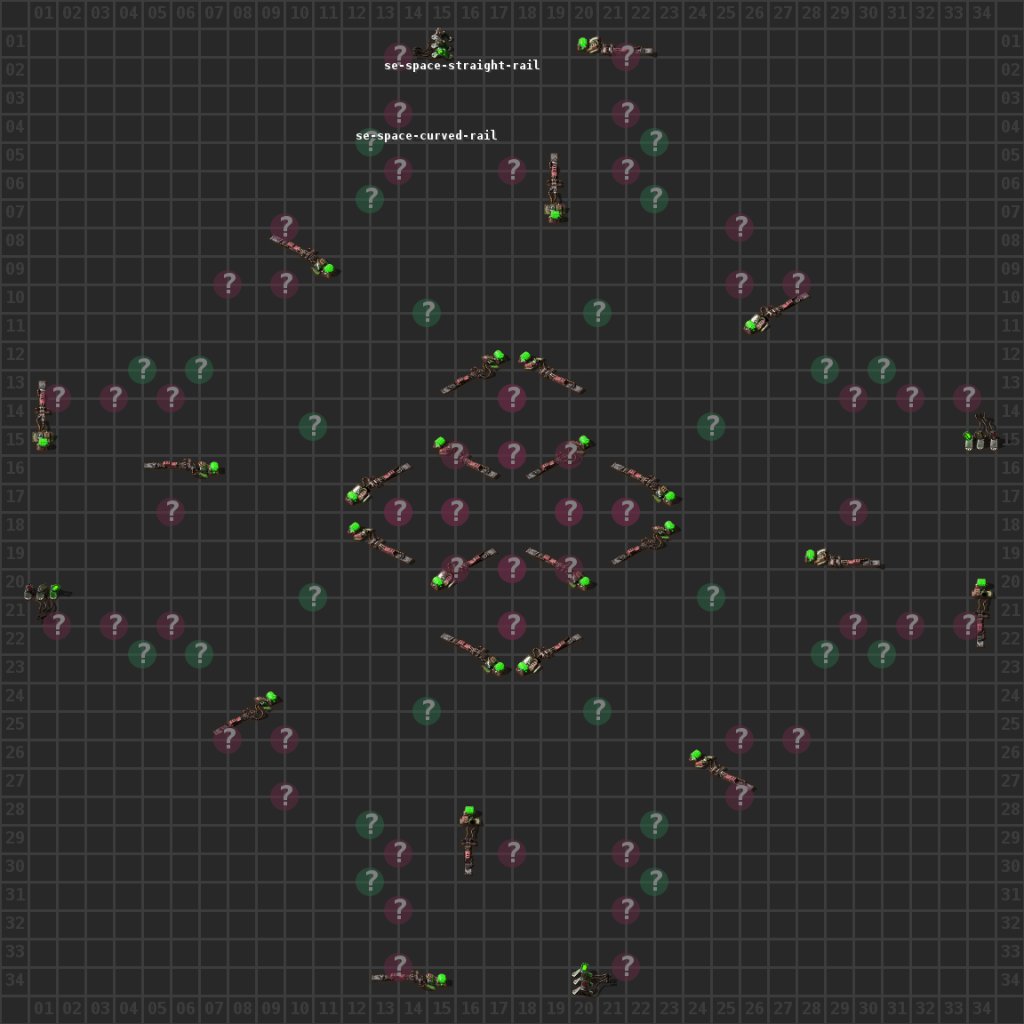
Task: Select signal with green lamp at column 11, row 09
Action: tap(304, 255)
